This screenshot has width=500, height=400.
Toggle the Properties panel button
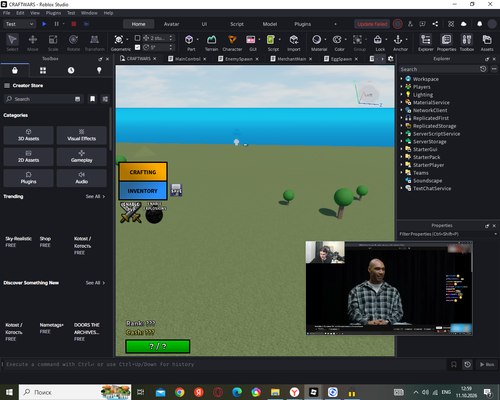446,42
